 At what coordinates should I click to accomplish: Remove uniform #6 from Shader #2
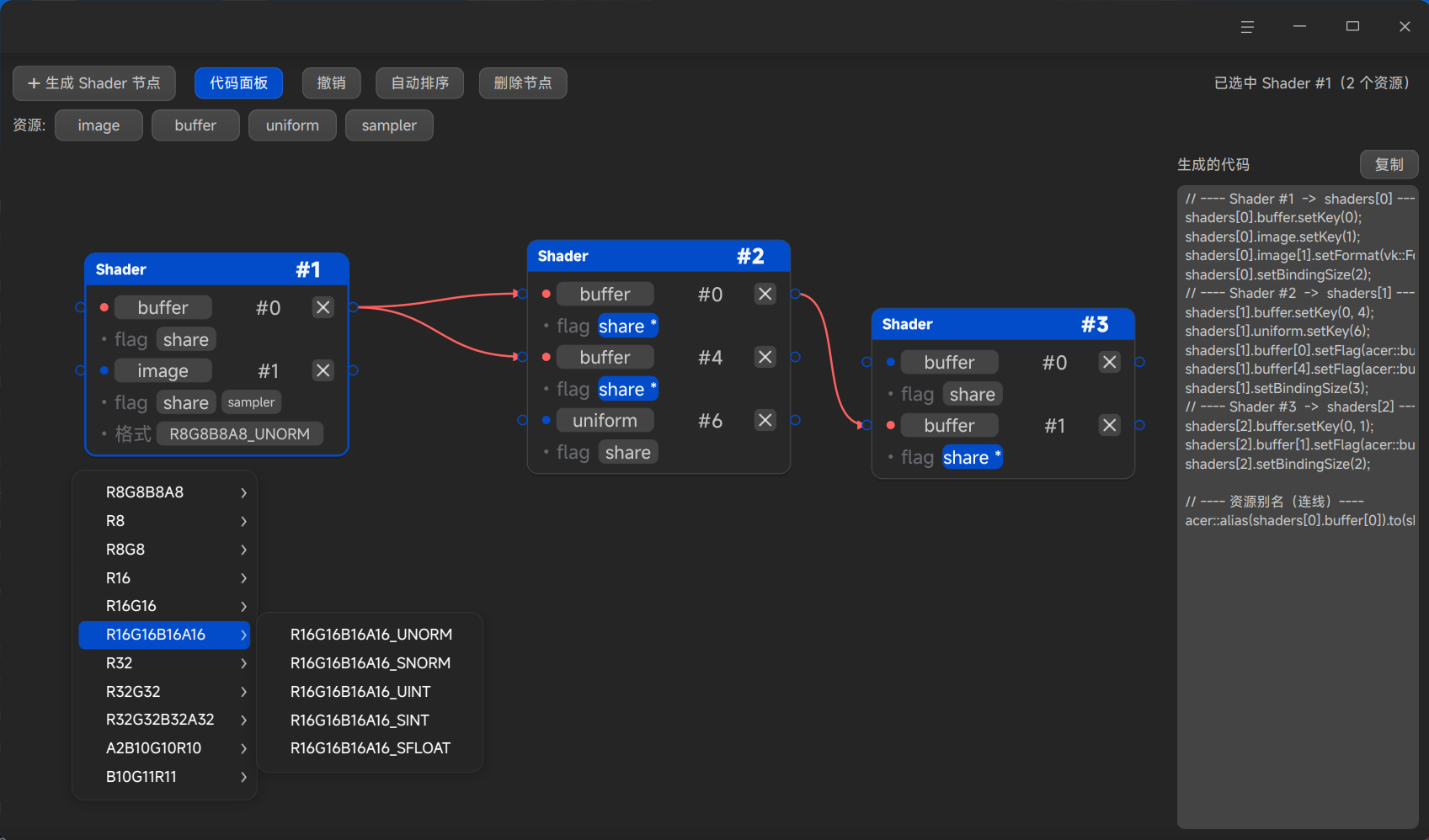coord(765,420)
